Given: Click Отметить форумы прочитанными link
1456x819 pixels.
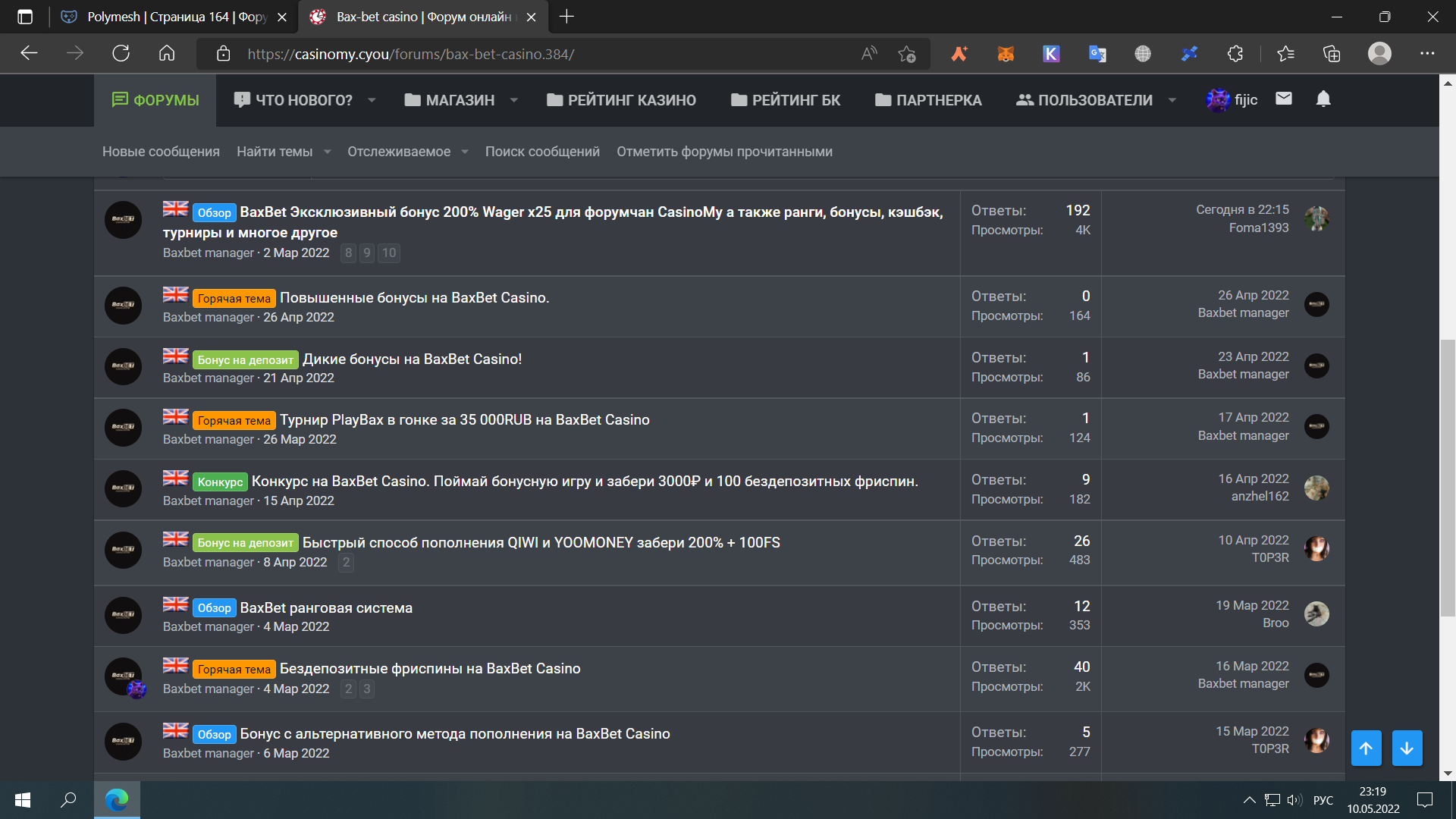Looking at the screenshot, I should pos(724,152).
